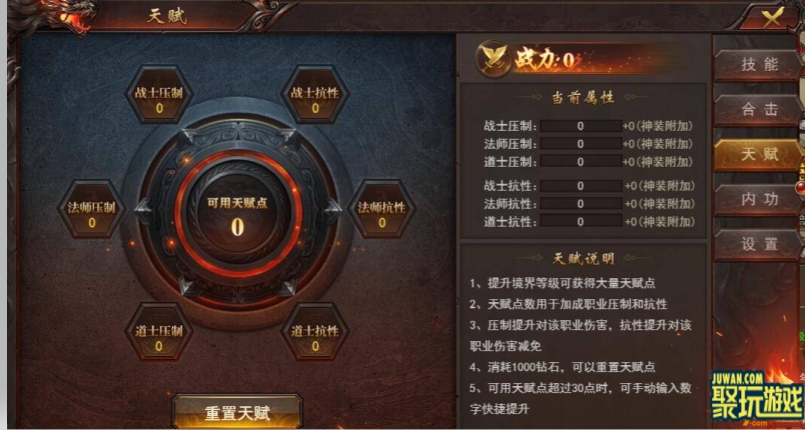The height and width of the screenshot is (430, 805).
Task: Close the 天赋 panel with the X
Action: [x=773, y=16]
